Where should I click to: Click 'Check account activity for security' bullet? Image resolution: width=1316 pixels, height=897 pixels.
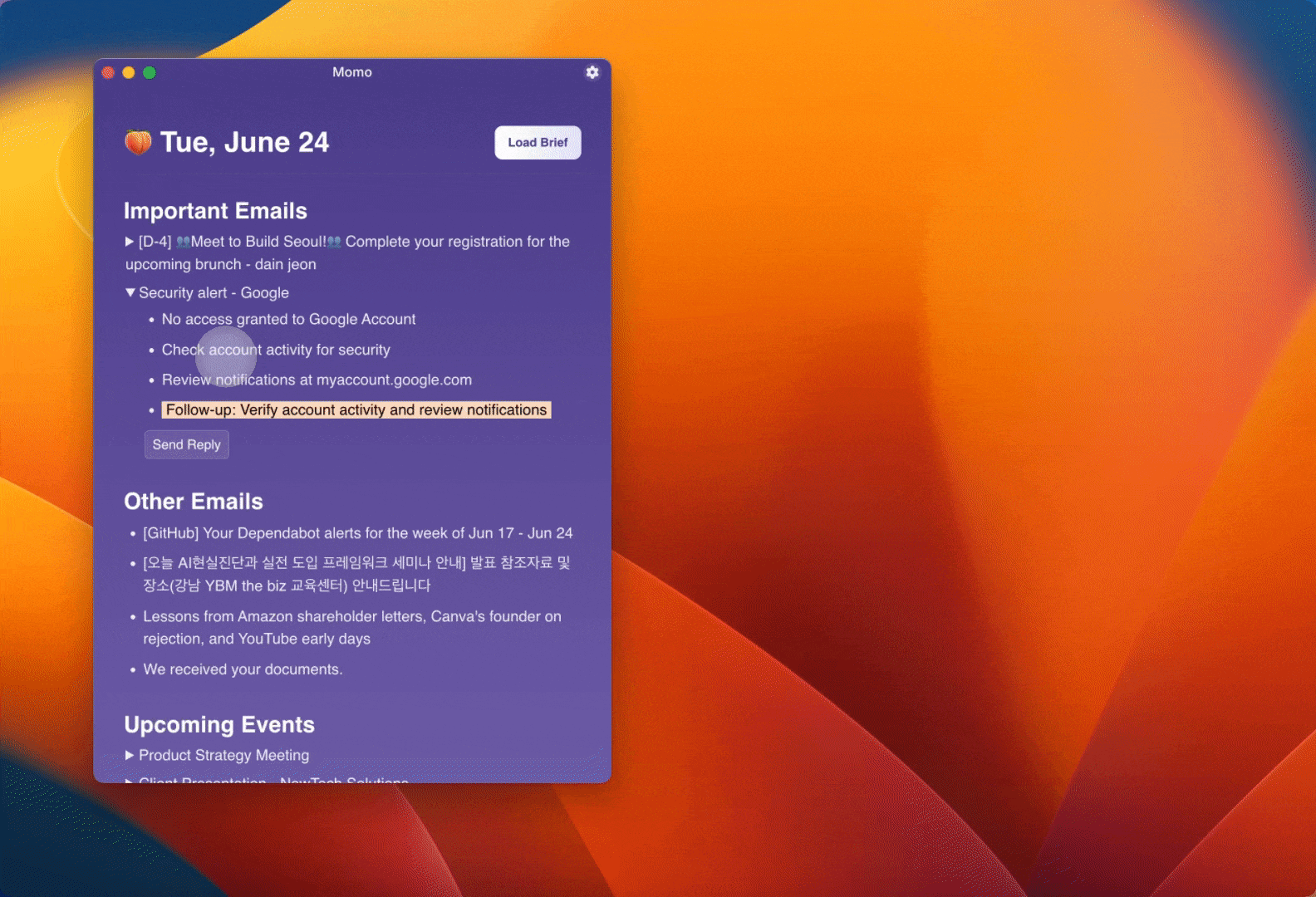point(276,350)
